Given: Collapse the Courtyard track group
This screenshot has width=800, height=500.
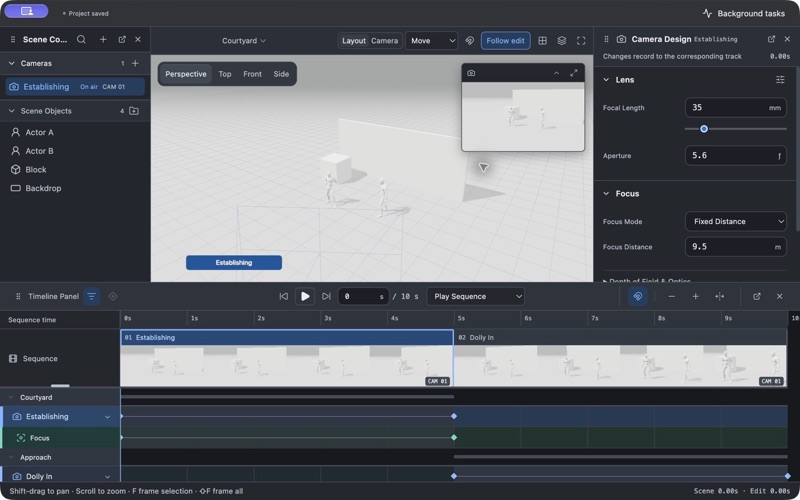Looking at the screenshot, I should point(11,397).
